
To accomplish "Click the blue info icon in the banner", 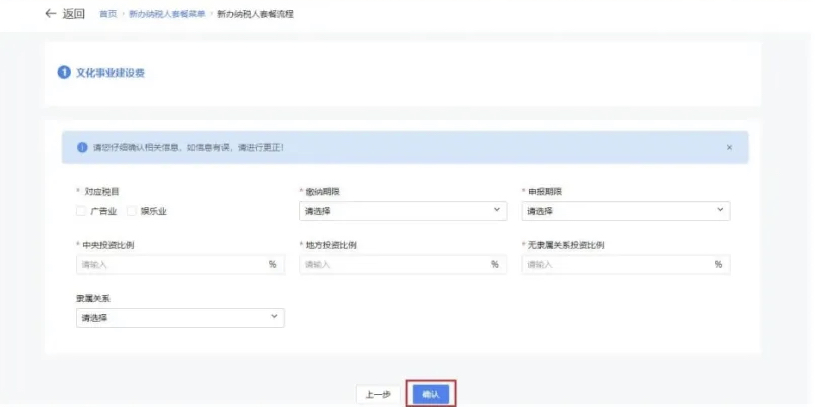I will point(82,147).
